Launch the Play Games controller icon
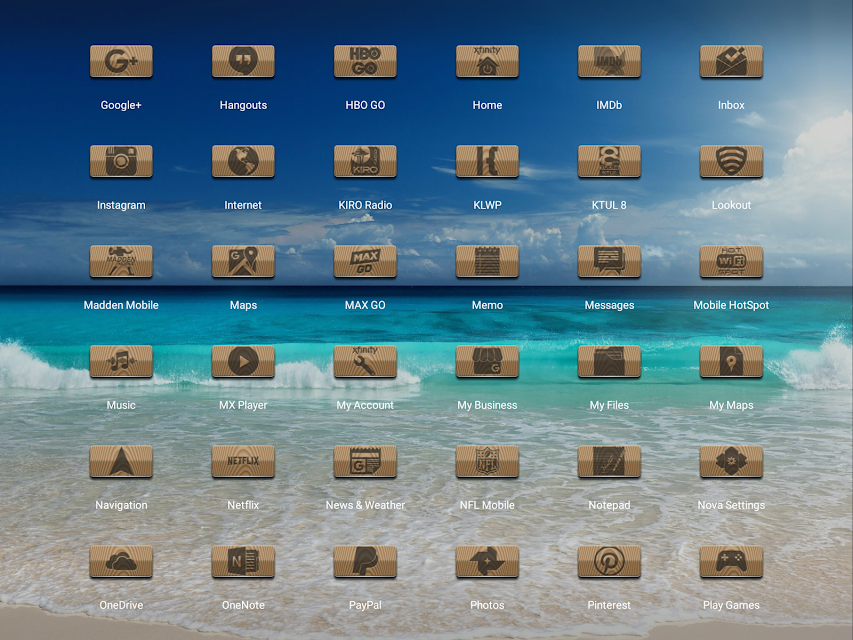 [x=731, y=562]
